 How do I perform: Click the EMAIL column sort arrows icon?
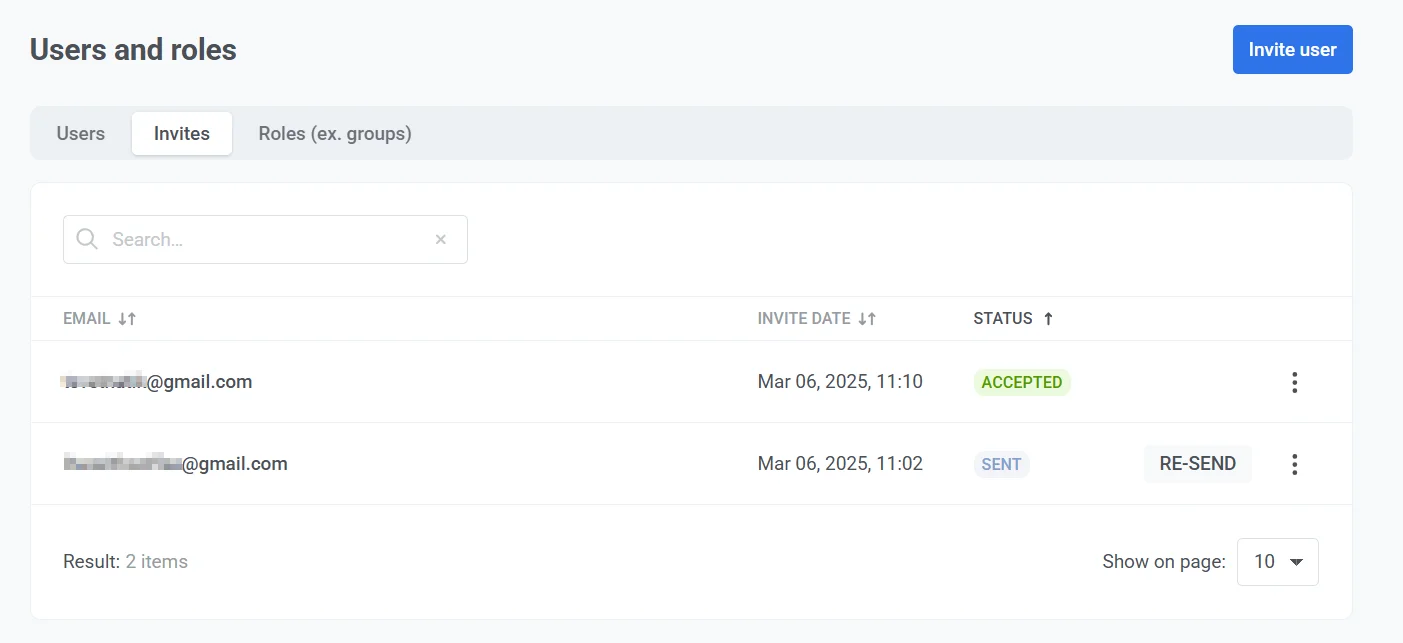click(127, 319)
